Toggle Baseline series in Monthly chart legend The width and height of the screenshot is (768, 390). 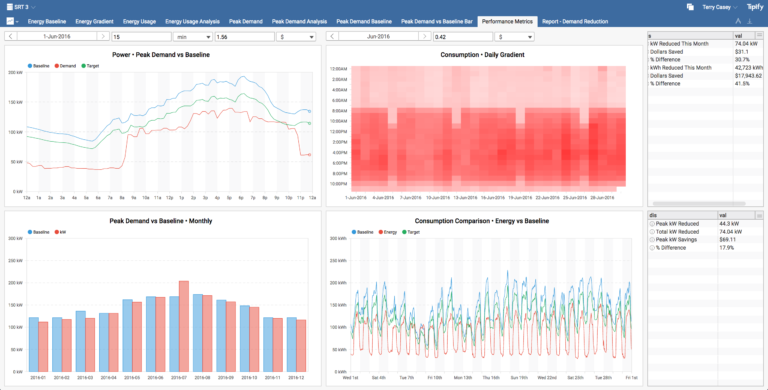(x=38, y=232)
